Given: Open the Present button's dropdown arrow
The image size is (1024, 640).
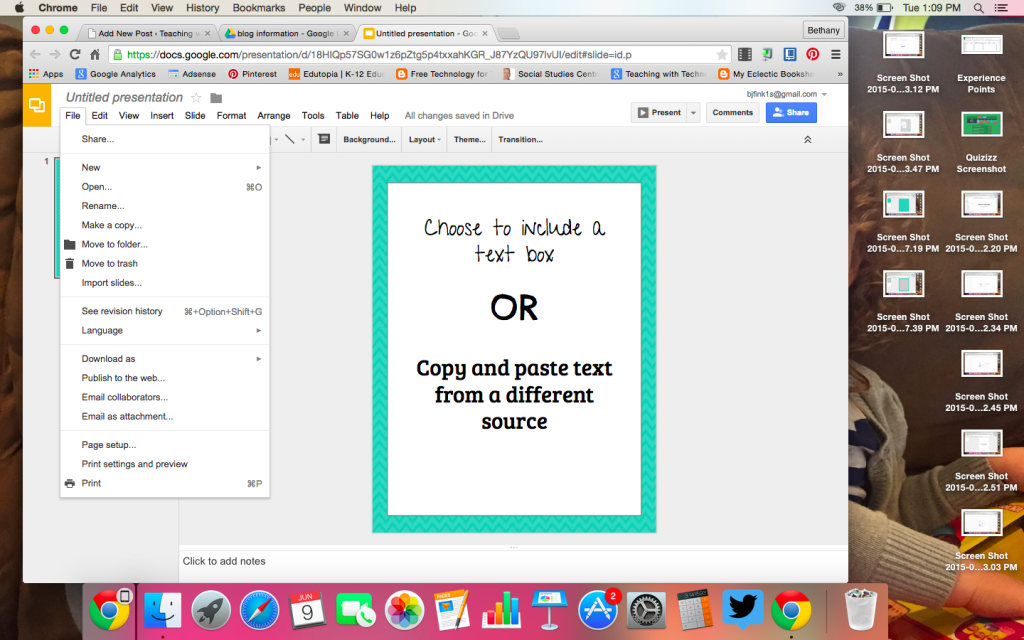Looking at the screenshot, I should tap(694, 112).
